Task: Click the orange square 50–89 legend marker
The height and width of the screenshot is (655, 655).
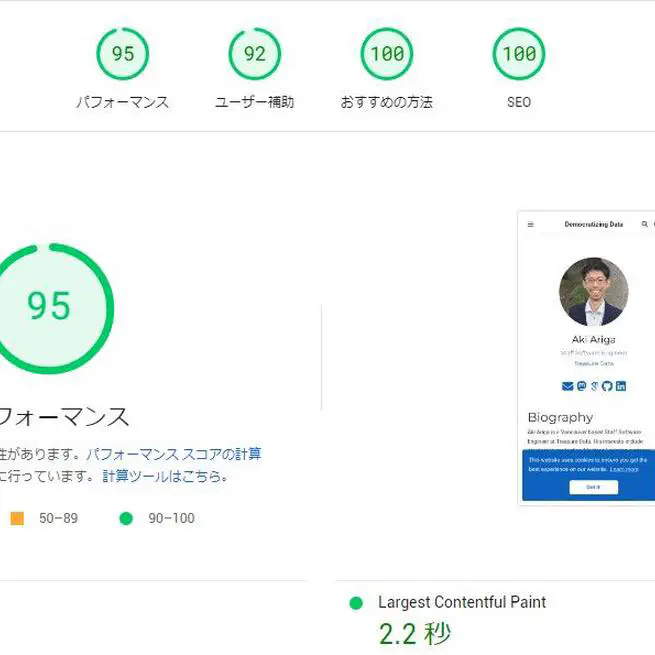Action: coord(17,518)
